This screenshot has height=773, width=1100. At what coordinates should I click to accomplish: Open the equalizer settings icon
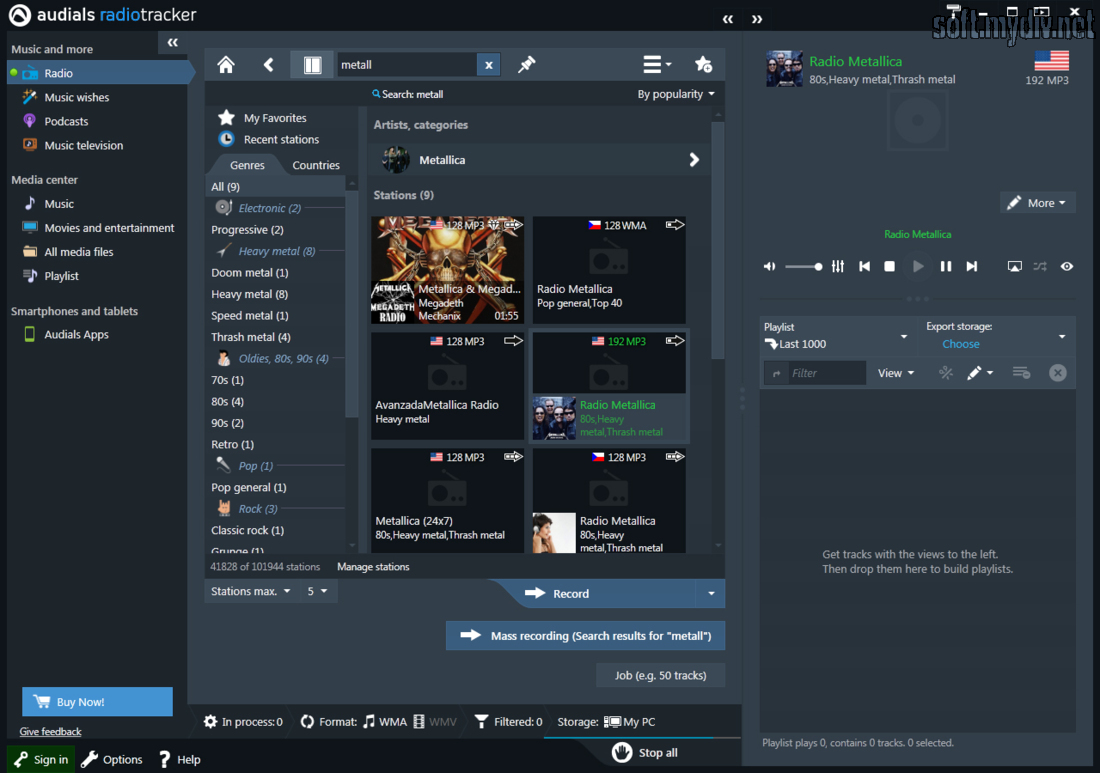coord(838,267)
